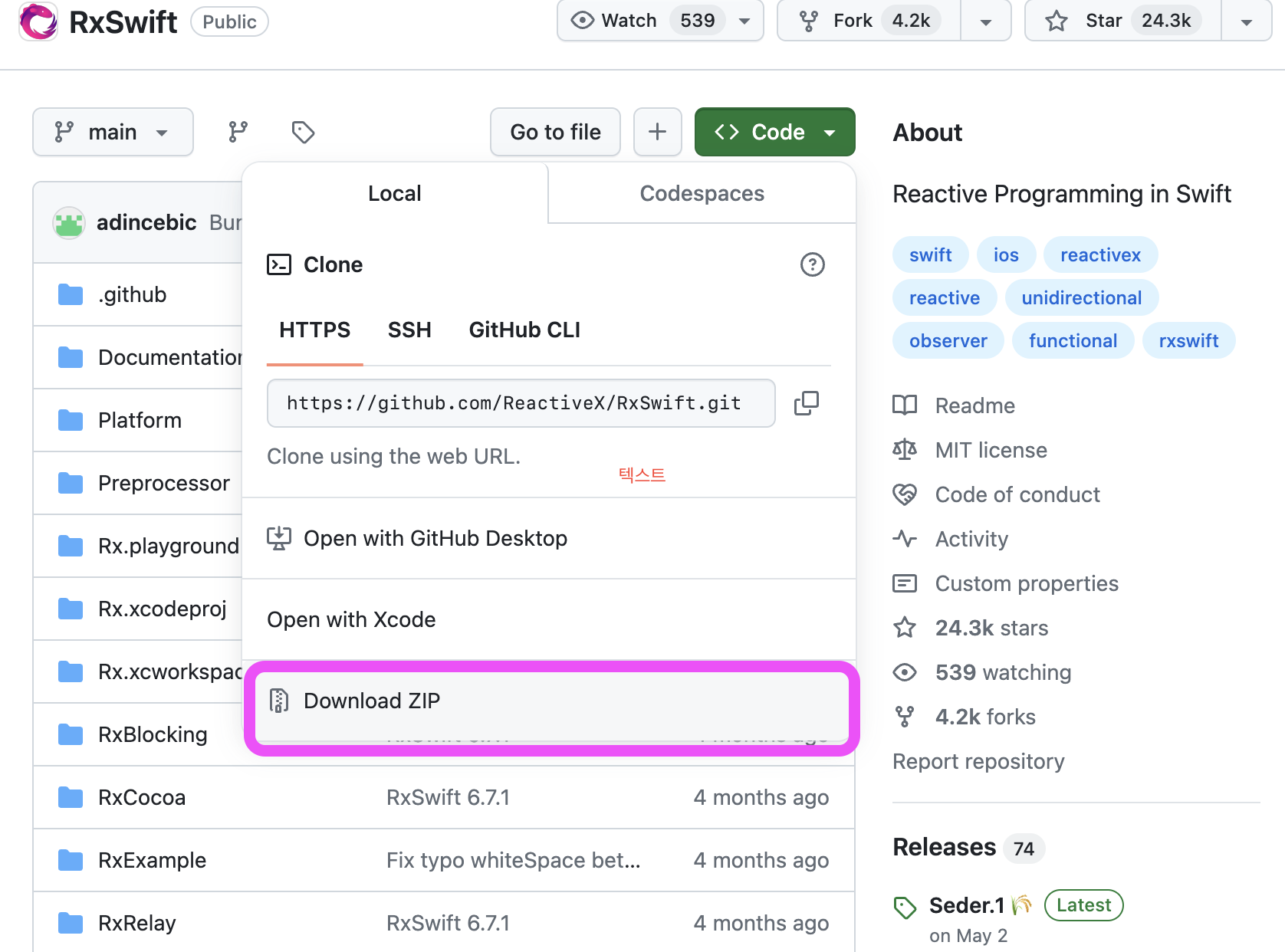Click the Activity pulse icon
Image resolution: width=1285 pixels, height=952 pixels.
click(905, 539)
